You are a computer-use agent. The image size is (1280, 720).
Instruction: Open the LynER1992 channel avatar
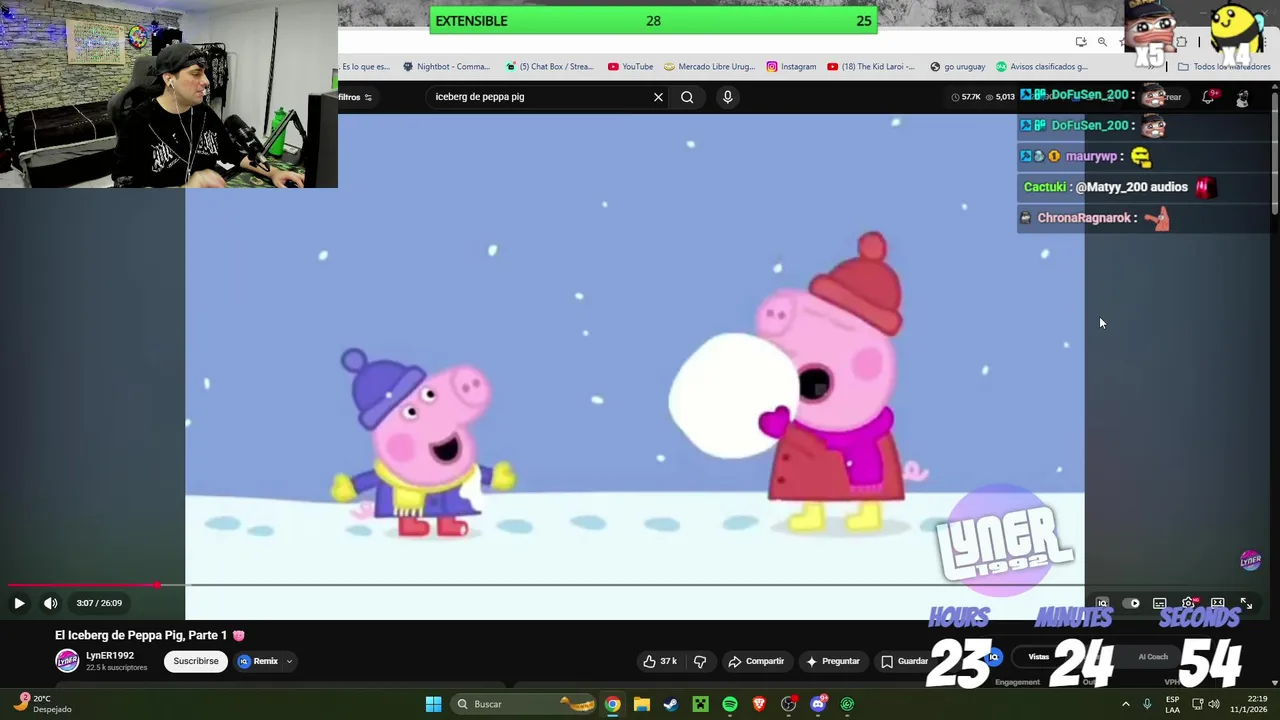pyautogui.click(x=67, y=661)
